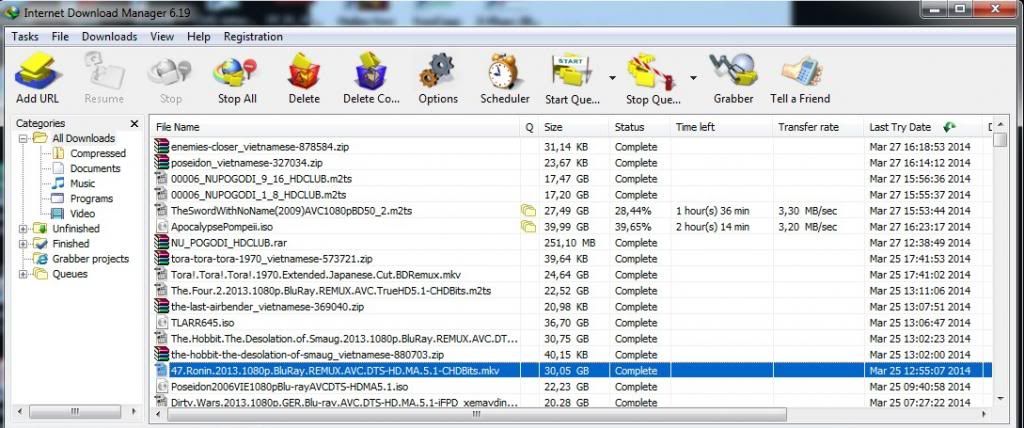Expand the Queues category node
The width and height of the screenshot is (1024, 428).
pos(23,274)
